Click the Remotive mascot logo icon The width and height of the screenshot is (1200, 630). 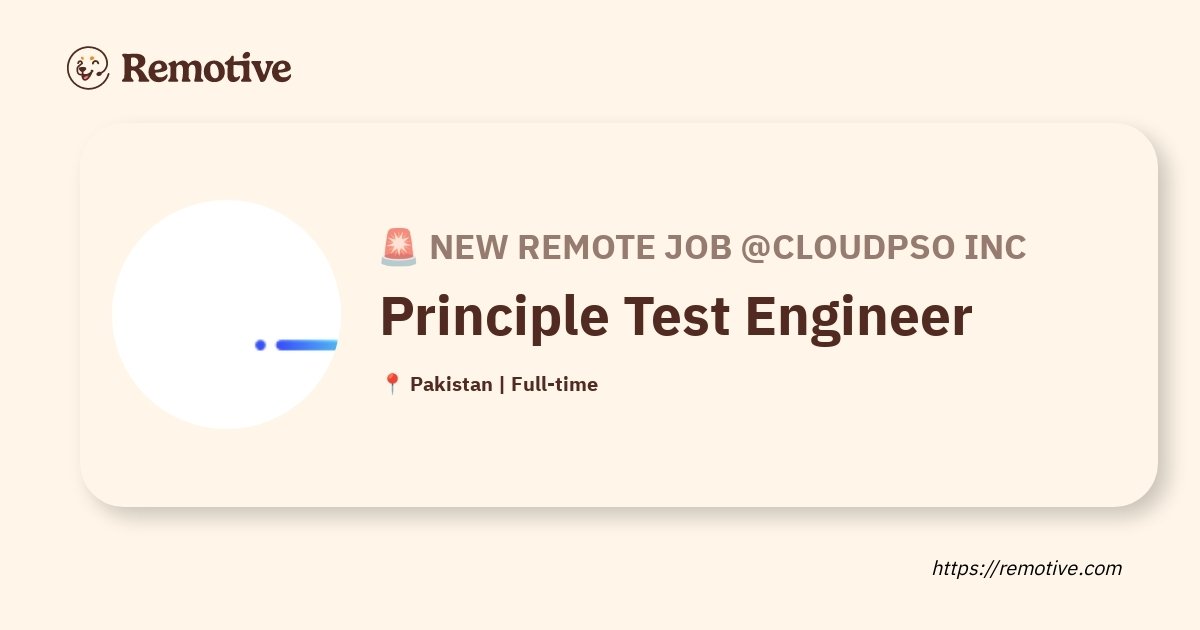coord(88,68)
